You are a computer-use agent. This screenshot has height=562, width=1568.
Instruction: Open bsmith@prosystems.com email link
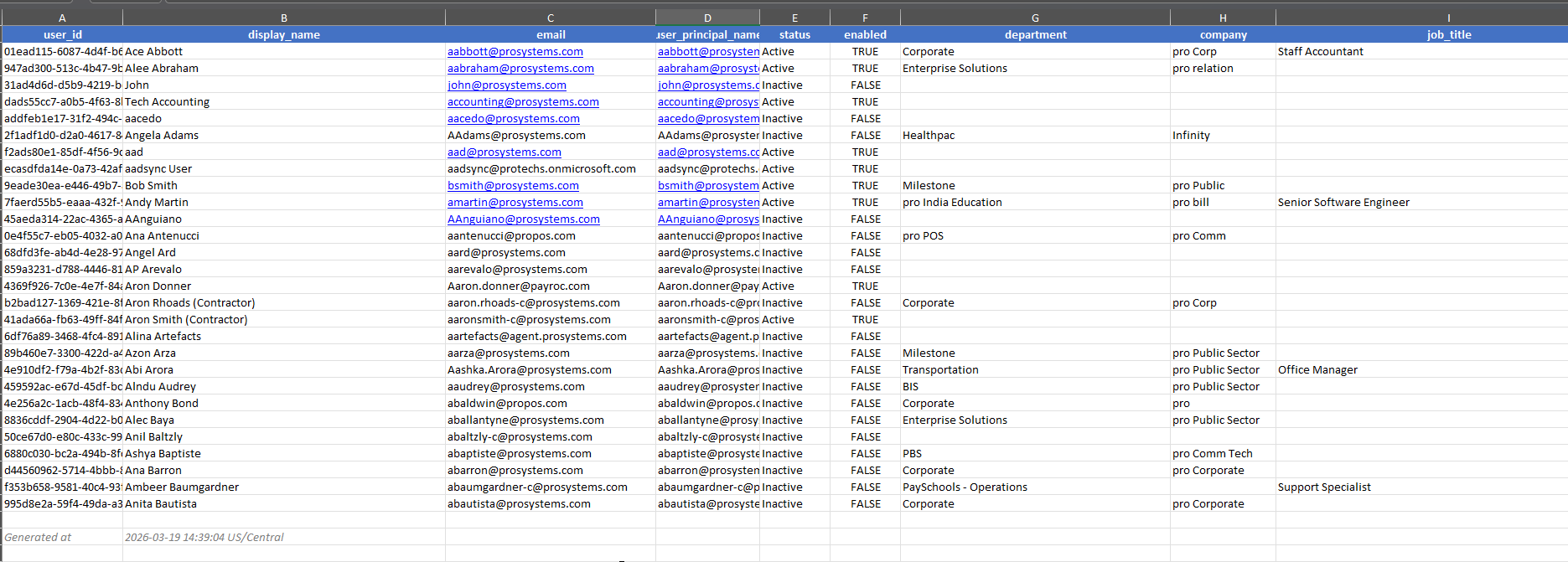pyautogui.click(x=513, y=185)
